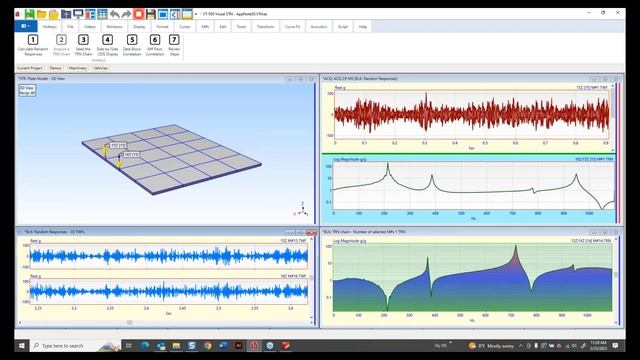This screenshot has width=640, height=360.
Task: Click hotkey 2 Acquire a TRN Chain
Action: click(x=61, y=45)
